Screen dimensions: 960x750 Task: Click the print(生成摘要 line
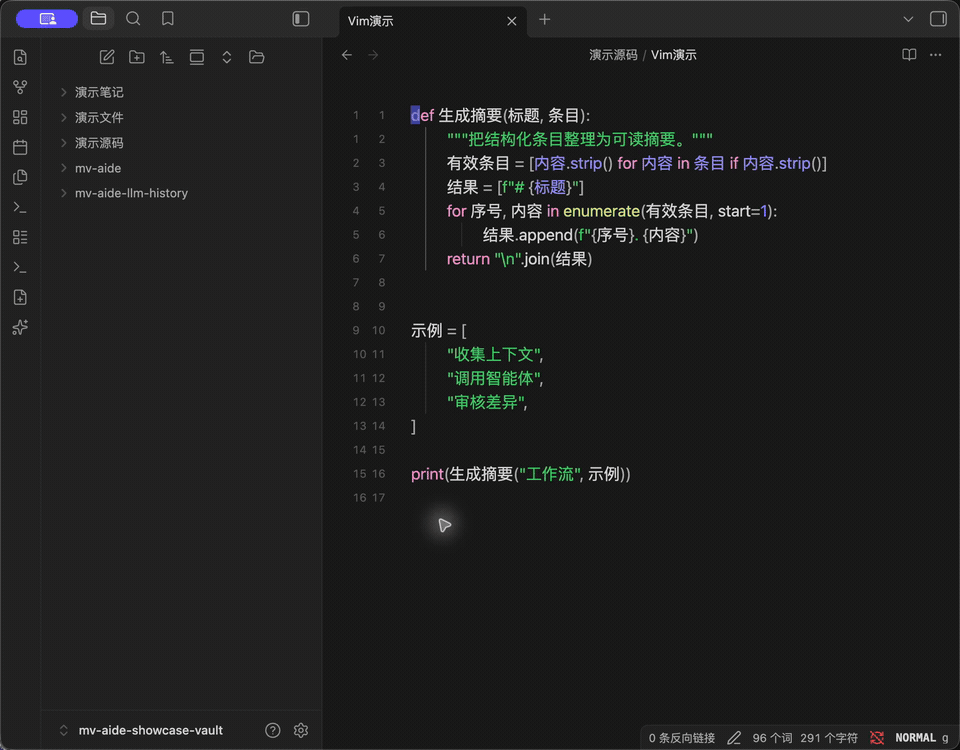(520, 474)
